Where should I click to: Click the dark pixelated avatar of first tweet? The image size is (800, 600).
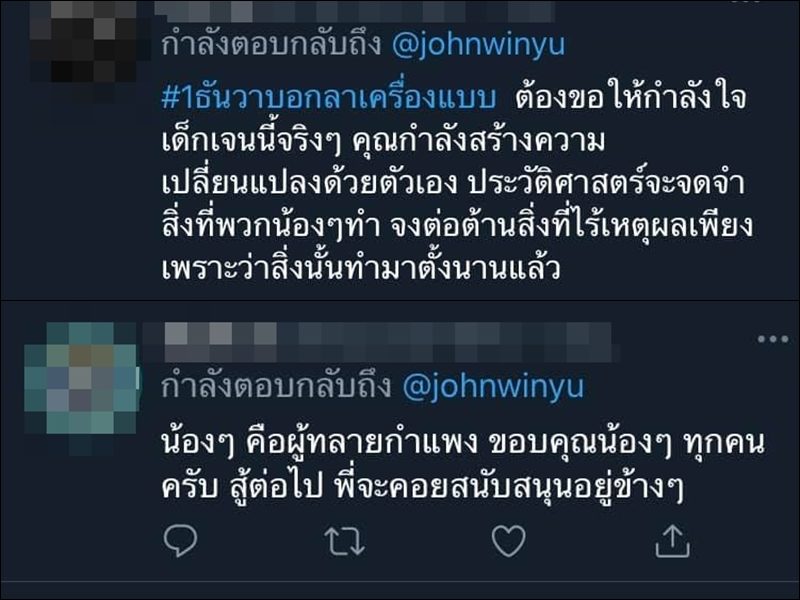[82, 46]
